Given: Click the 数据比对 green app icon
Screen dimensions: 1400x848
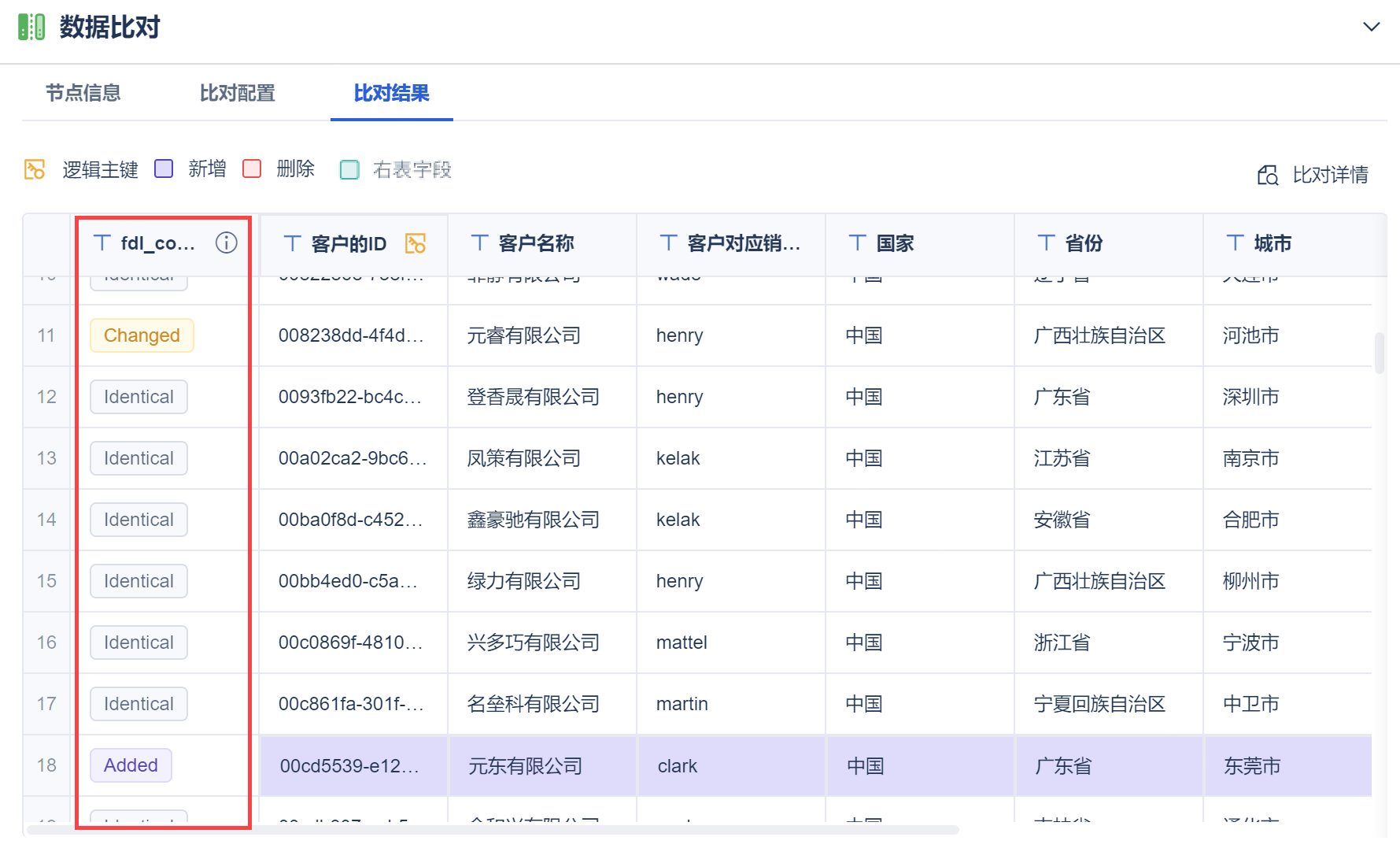Looking at the screenshot, I should pos(31,28).
